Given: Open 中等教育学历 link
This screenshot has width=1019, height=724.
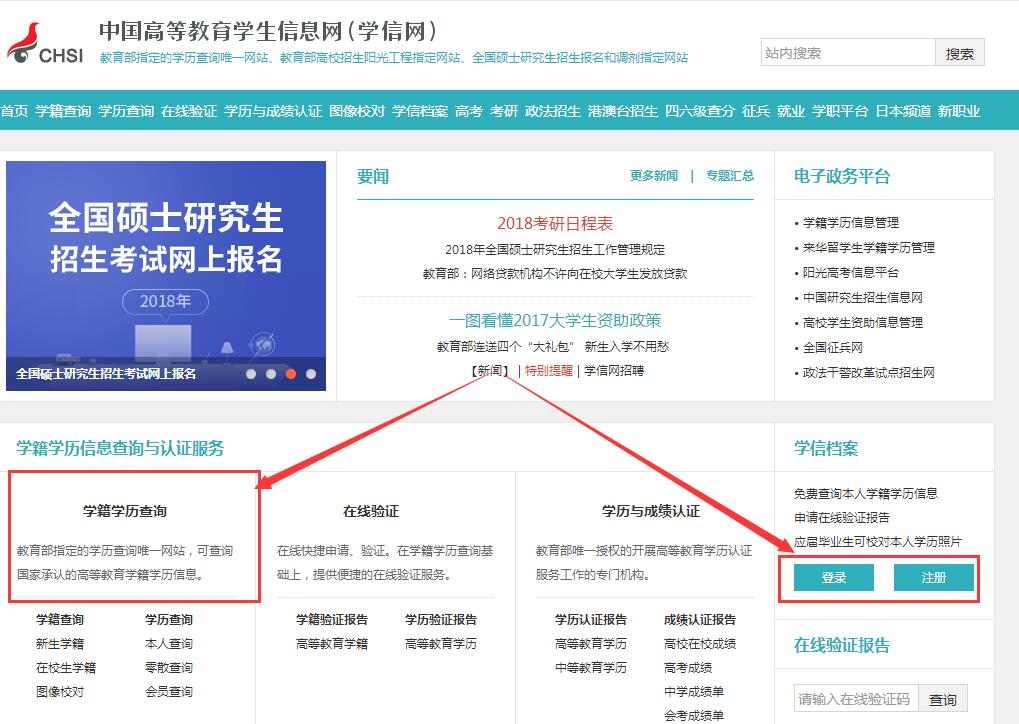Looking at the screenshot, I should coord(591,667).
